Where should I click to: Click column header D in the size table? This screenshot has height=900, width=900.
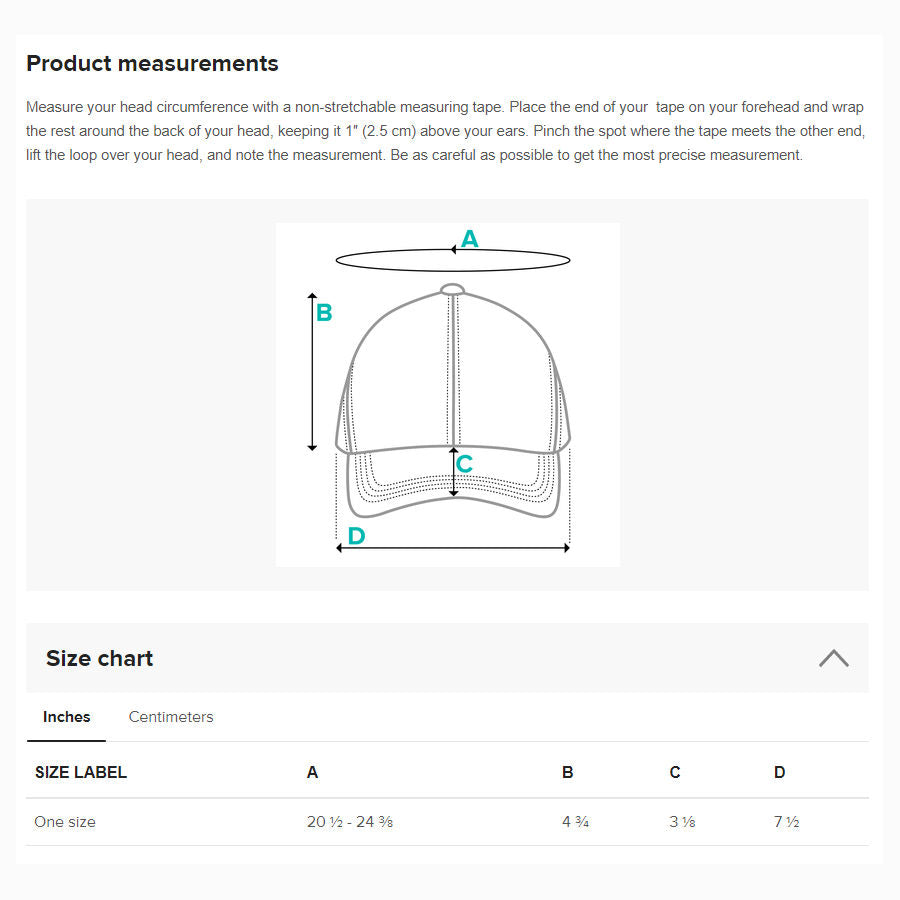click(x=780, y=772)
